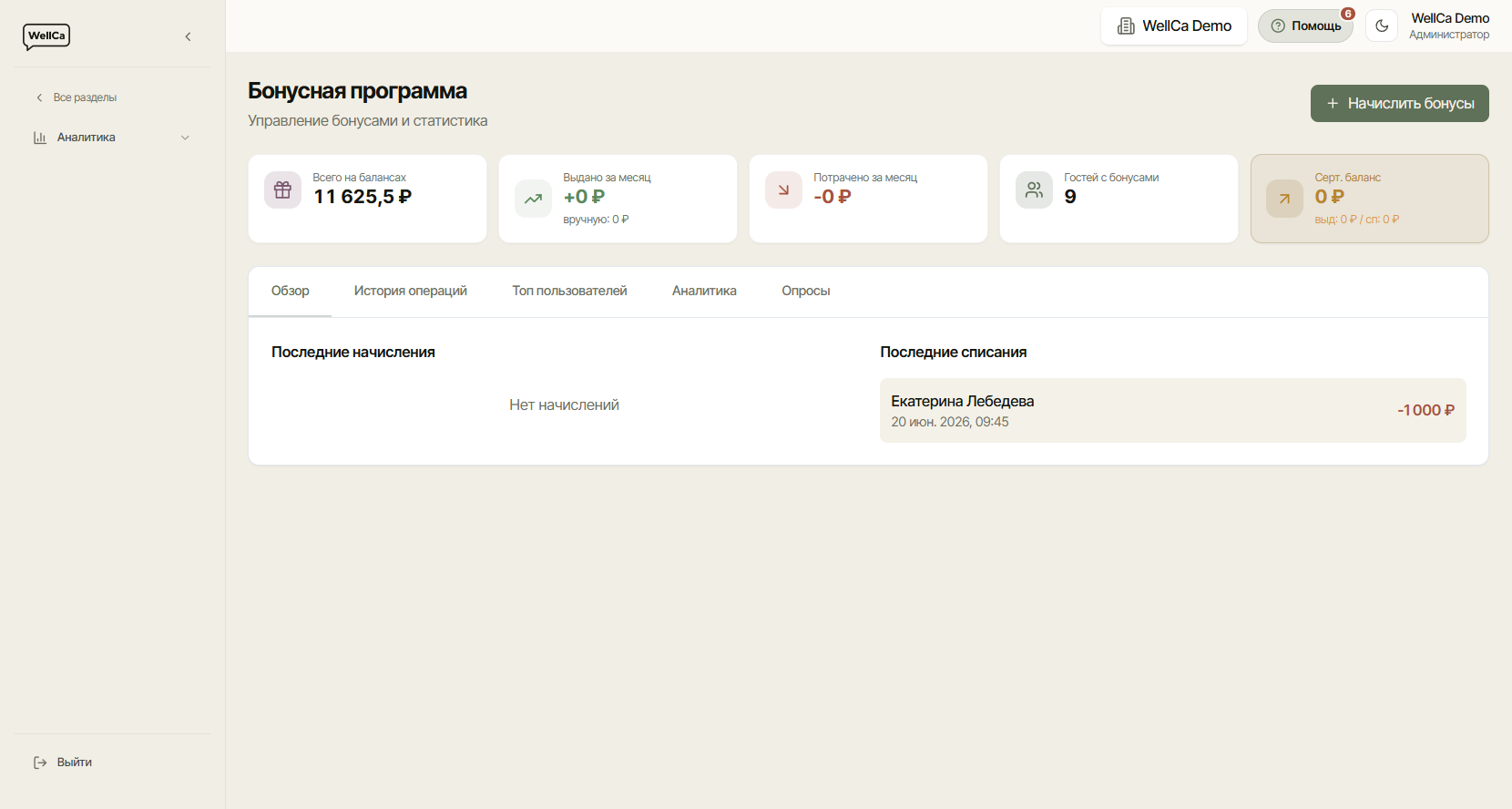Click the -1000 ₽ write-off amount

point(1426,411)
